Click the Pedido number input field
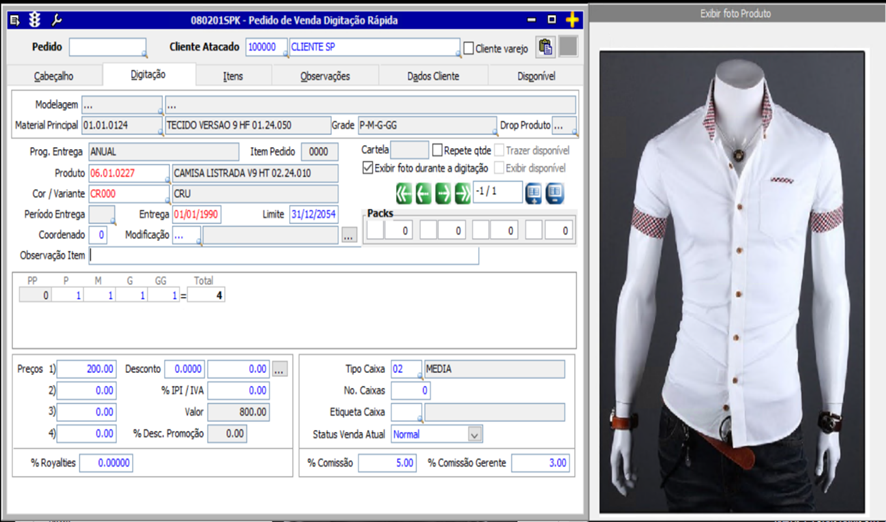886x522 pixels. point(107,47)
